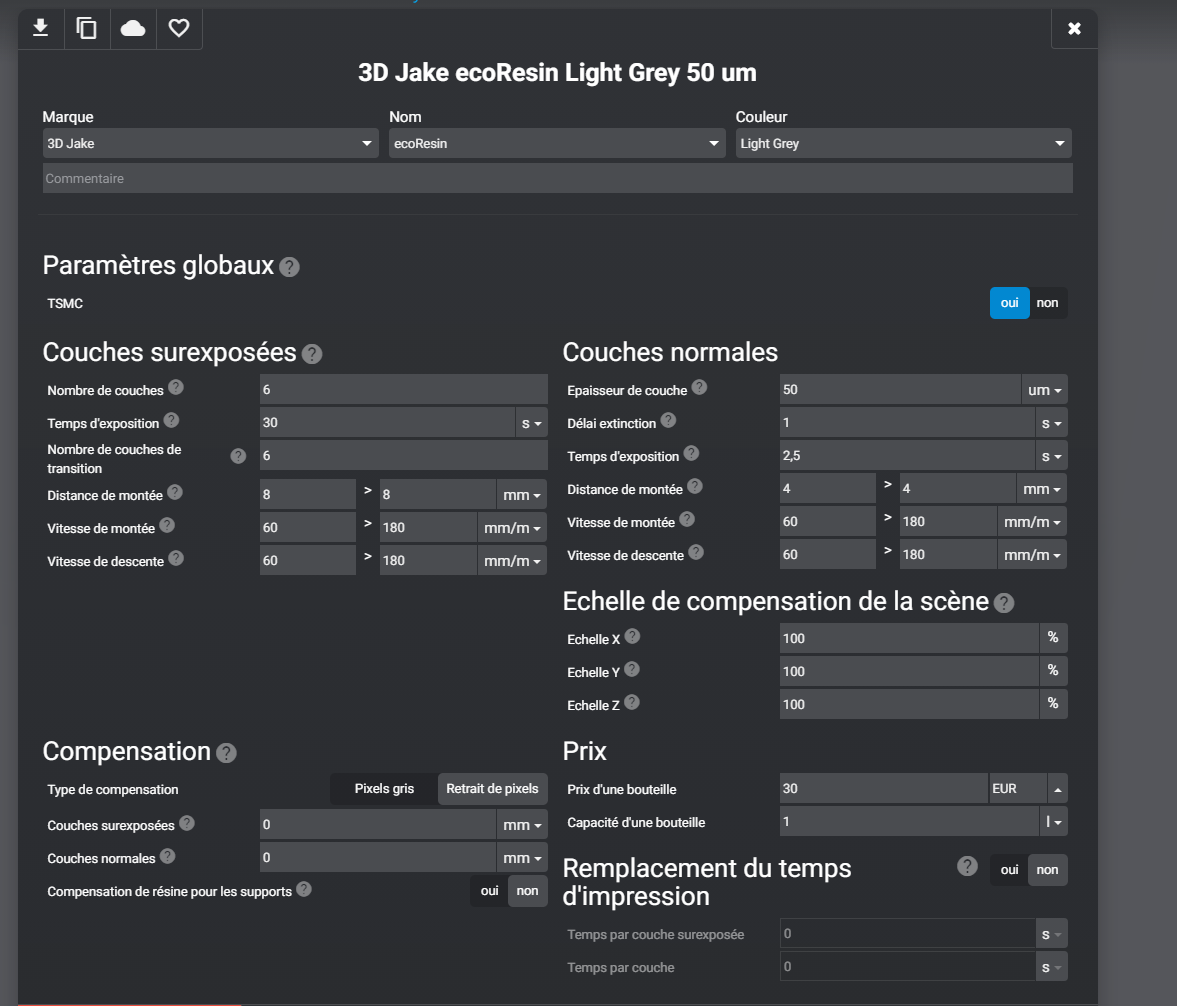Viewport: 1177px width, 1006px height.
Task: Show help for surexposées Vitesse de descente
Action: 176,559
